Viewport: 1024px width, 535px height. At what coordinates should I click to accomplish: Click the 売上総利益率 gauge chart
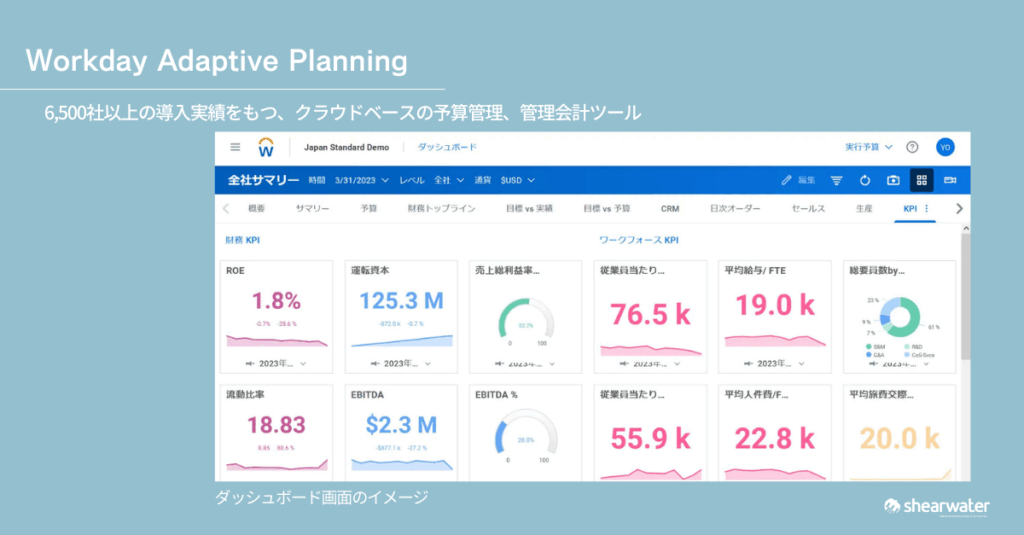coord(526,319)
